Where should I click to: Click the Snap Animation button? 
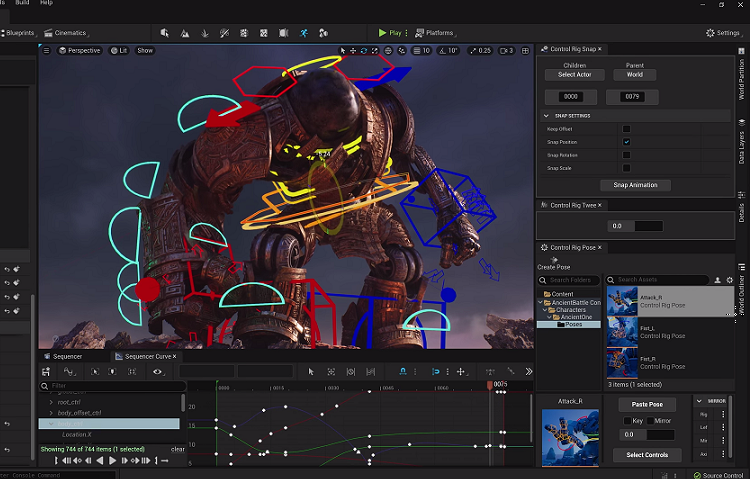point(635,185)
